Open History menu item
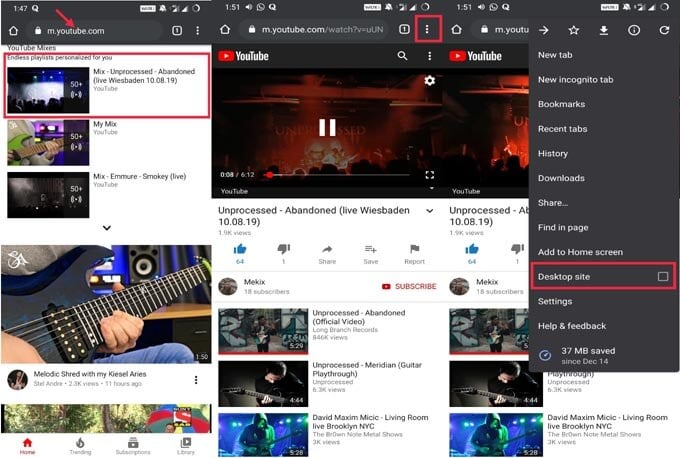The width and height of the screenshot is (680, 458). tap(604, 154)
